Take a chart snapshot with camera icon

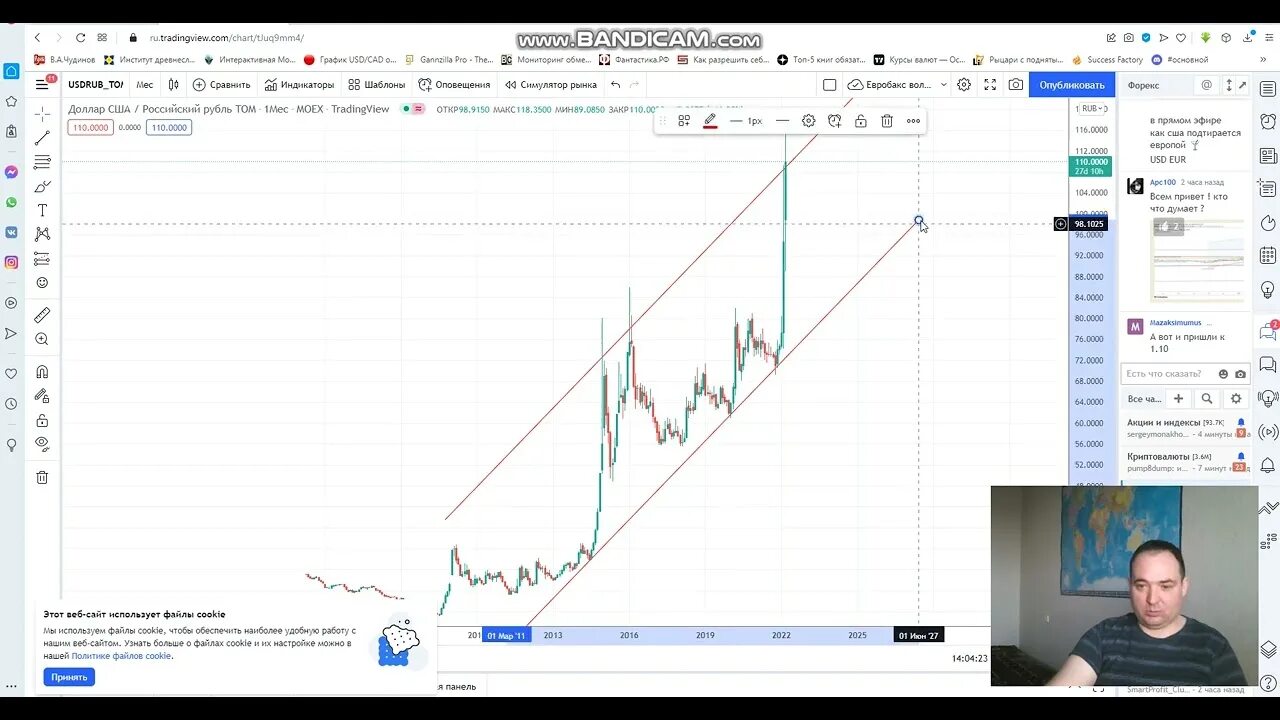pyautogui.click(x=1016, y=84)
